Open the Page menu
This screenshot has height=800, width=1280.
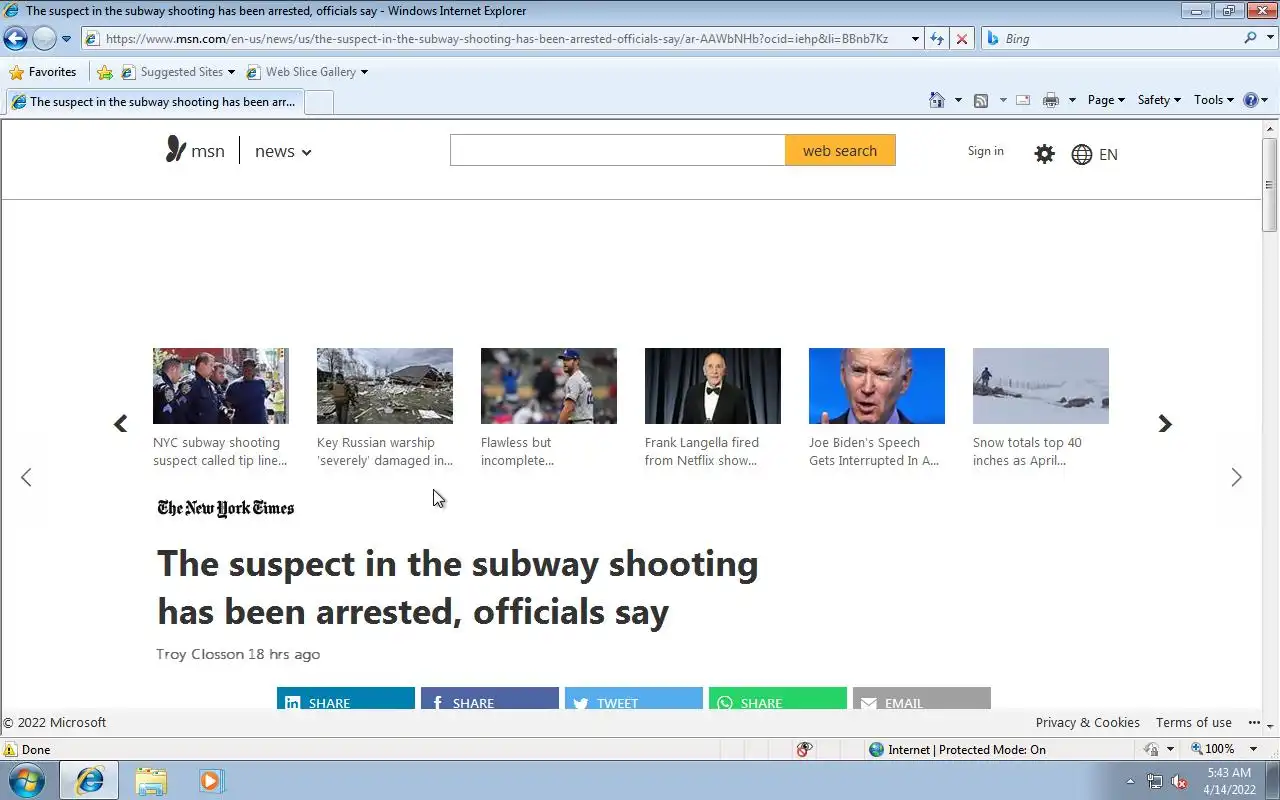pos(1106,100)
